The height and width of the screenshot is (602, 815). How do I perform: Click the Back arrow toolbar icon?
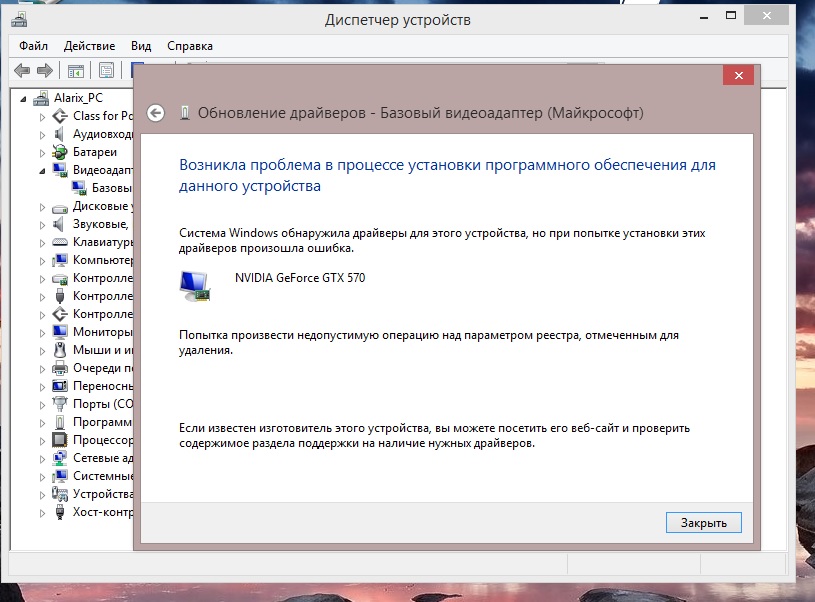[22, 70]
